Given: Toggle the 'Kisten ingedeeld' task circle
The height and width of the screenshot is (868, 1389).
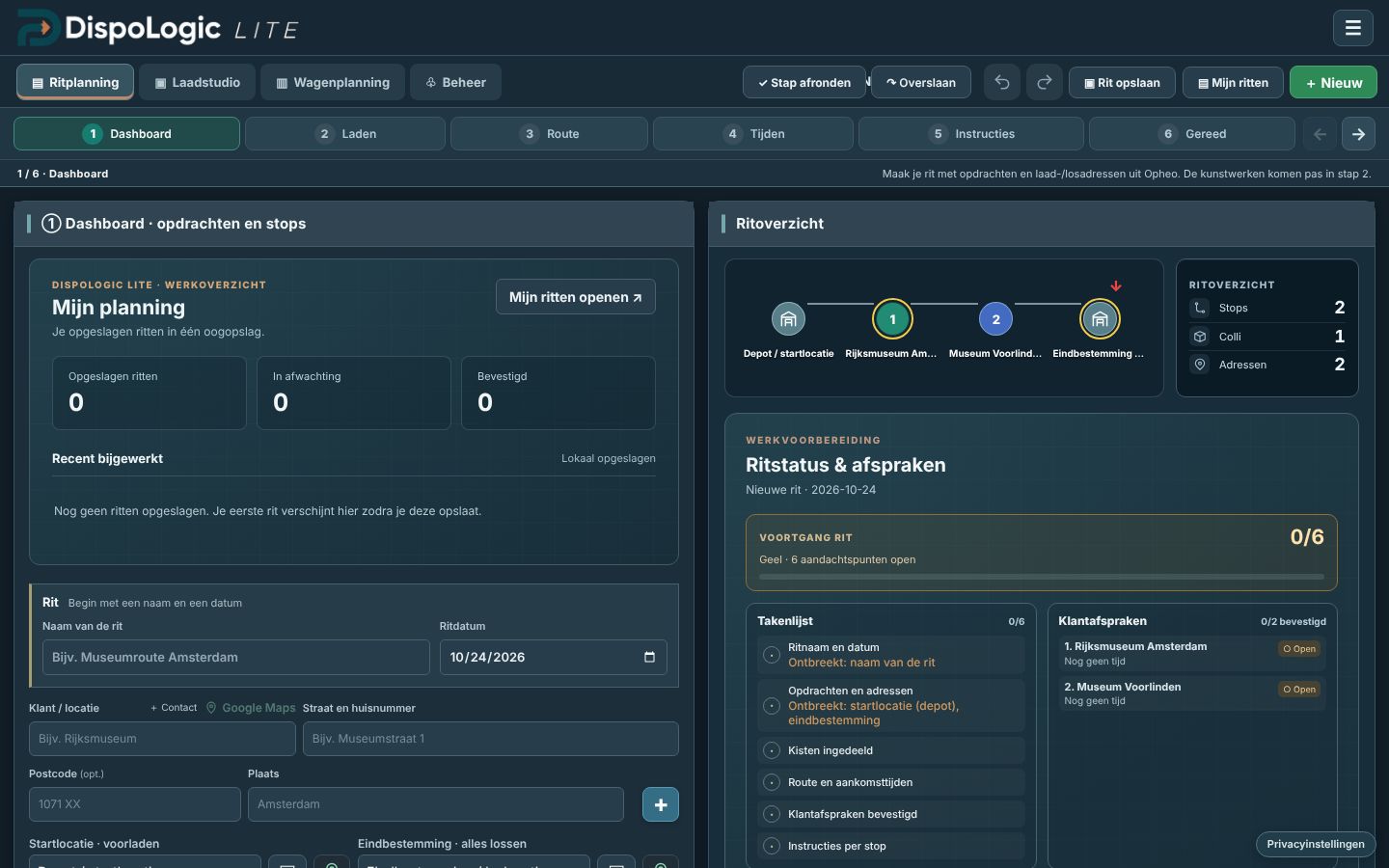Looking at the screenshot, I should [x=772, y=750].
